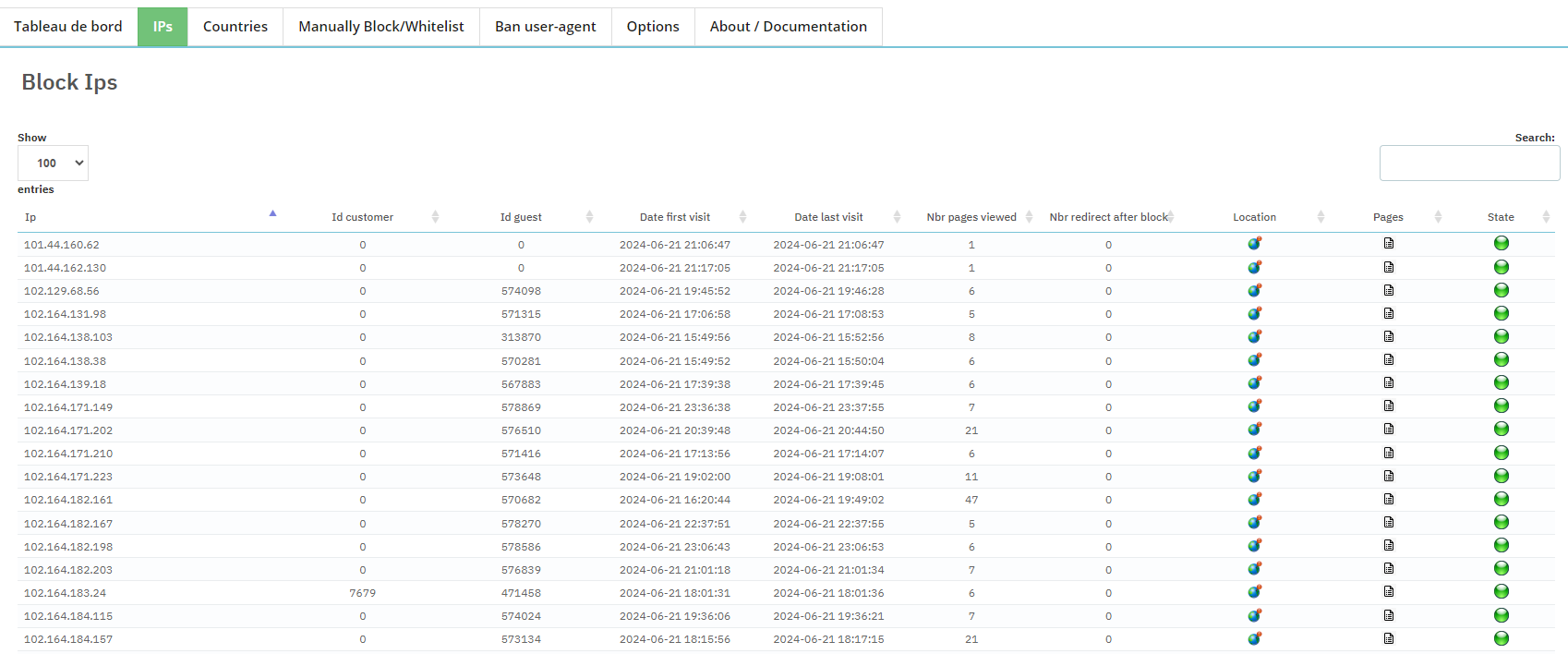The image size is (1568, 654).
Task: Open location globe for IP 102.164.171.149
Action: click(1254, 406)
